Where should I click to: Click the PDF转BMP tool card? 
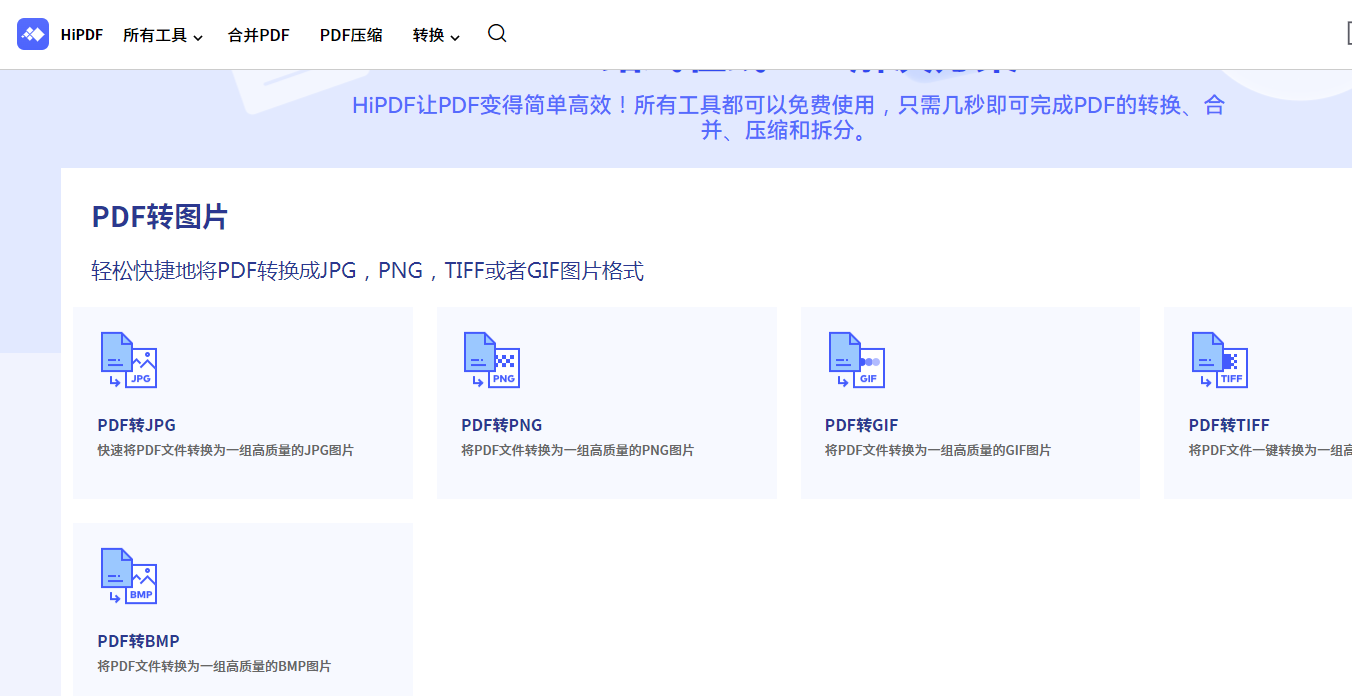243,608
